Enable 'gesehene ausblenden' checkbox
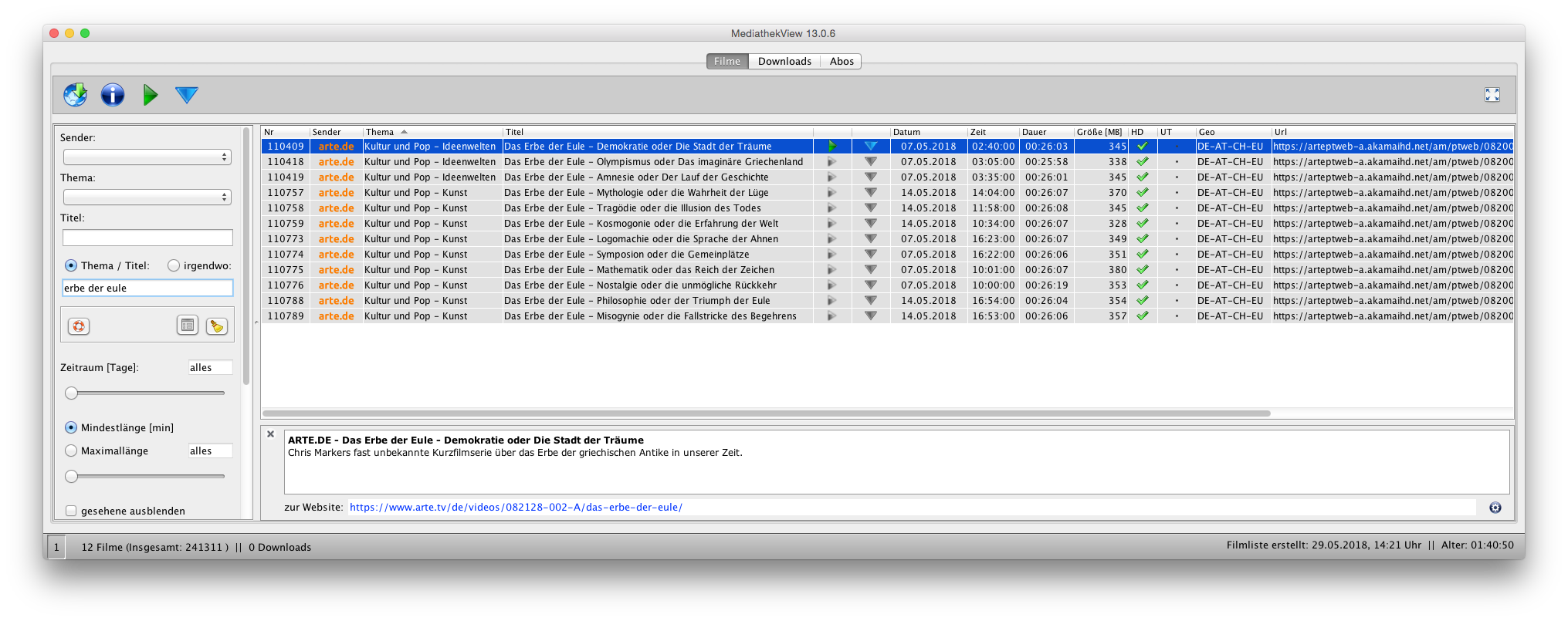Screen dimensions: 1568x621 pyautogui.click(x=71, y=511)
